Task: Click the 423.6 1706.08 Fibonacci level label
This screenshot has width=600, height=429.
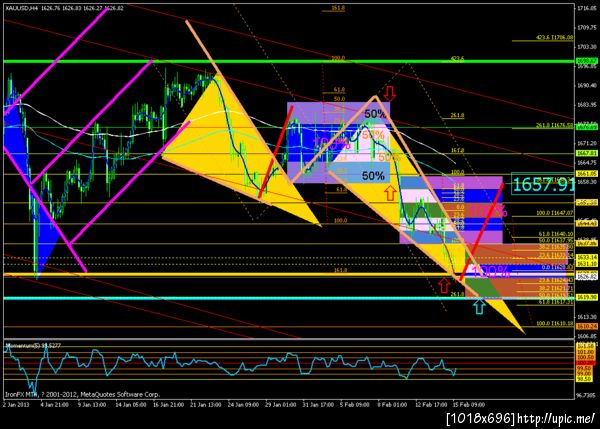Action: (x=554, y=38)
